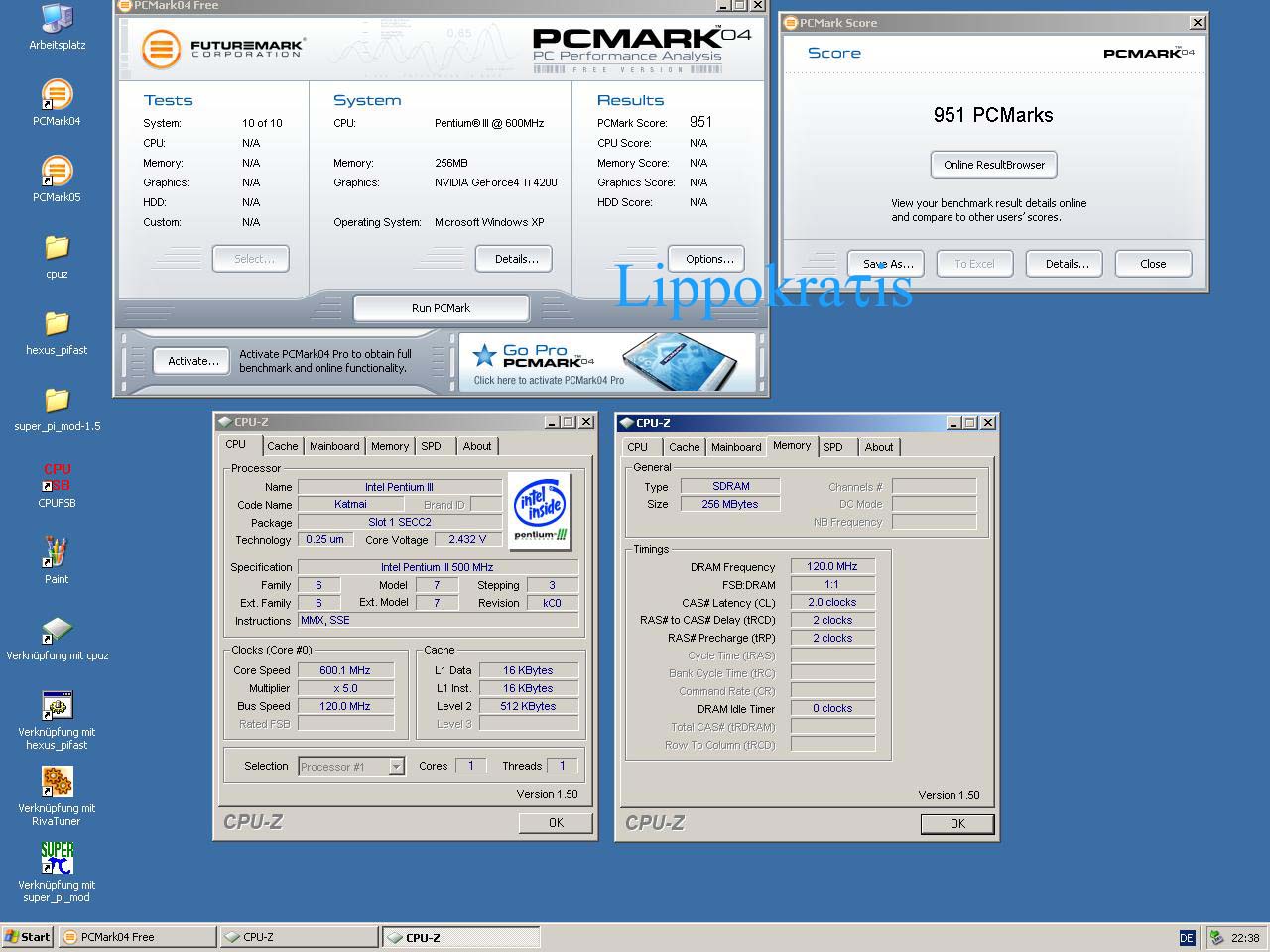The width and height of the screenshot is (1270, 952).
Task: Select Mainboard tab in right CPU-Z window
Action: pyautogui.click(x=736, y=447)
